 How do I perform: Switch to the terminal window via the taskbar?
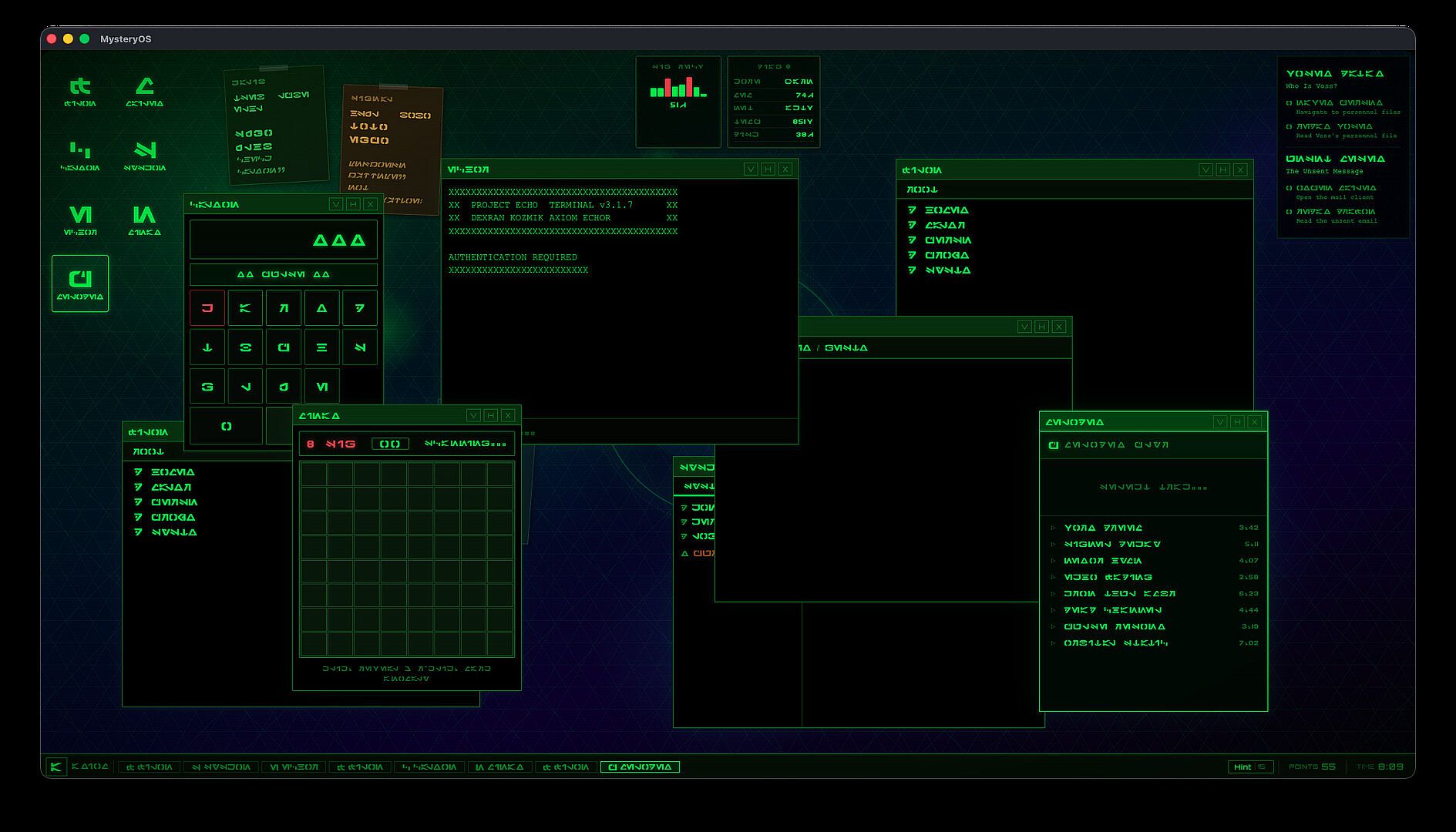tap(294, 767)
